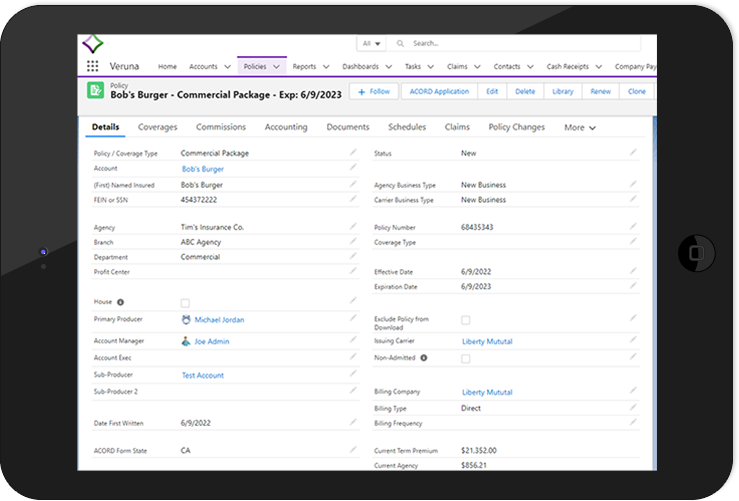Open the Michael Jordan producer link
This screenshot has width=739, height=501.
pos(219,320)
